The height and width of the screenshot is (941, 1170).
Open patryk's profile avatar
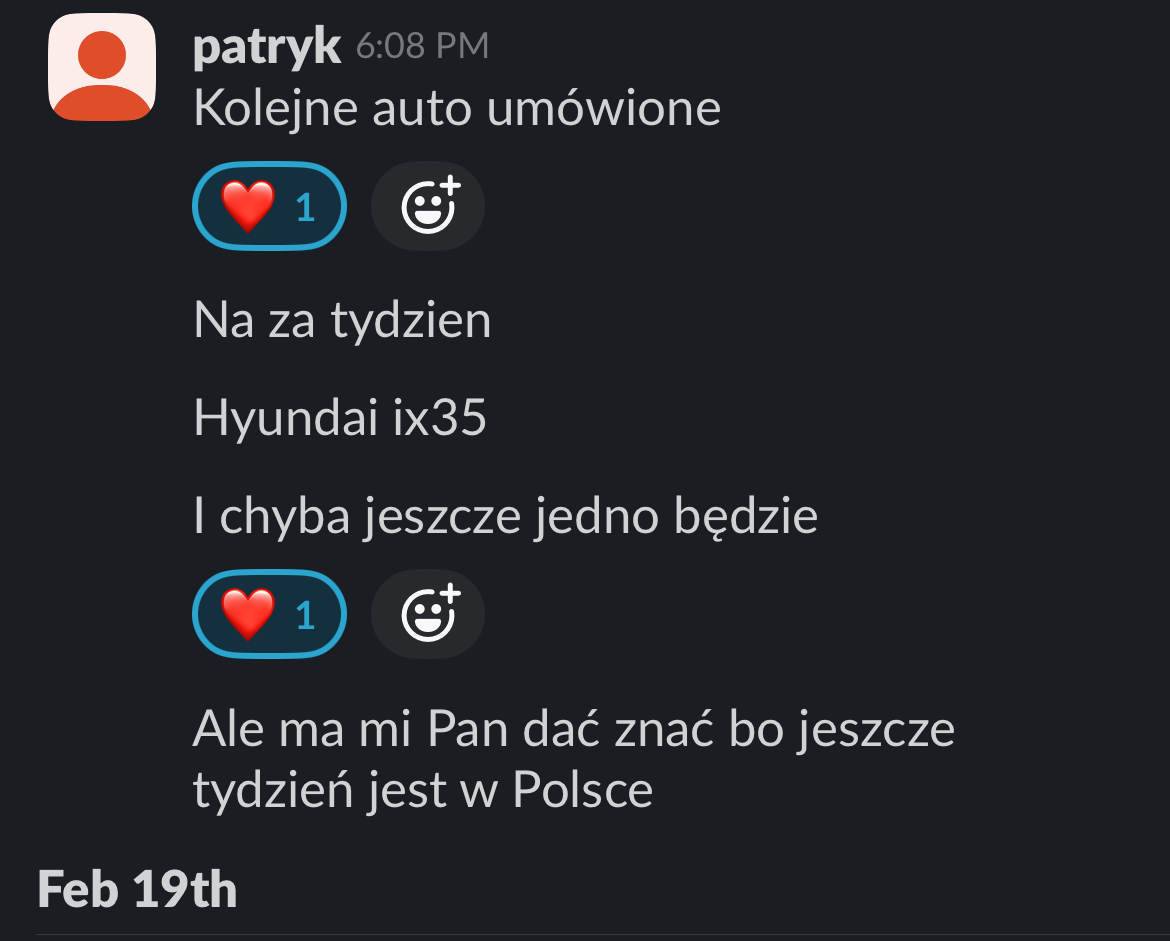tap(102, 67)
